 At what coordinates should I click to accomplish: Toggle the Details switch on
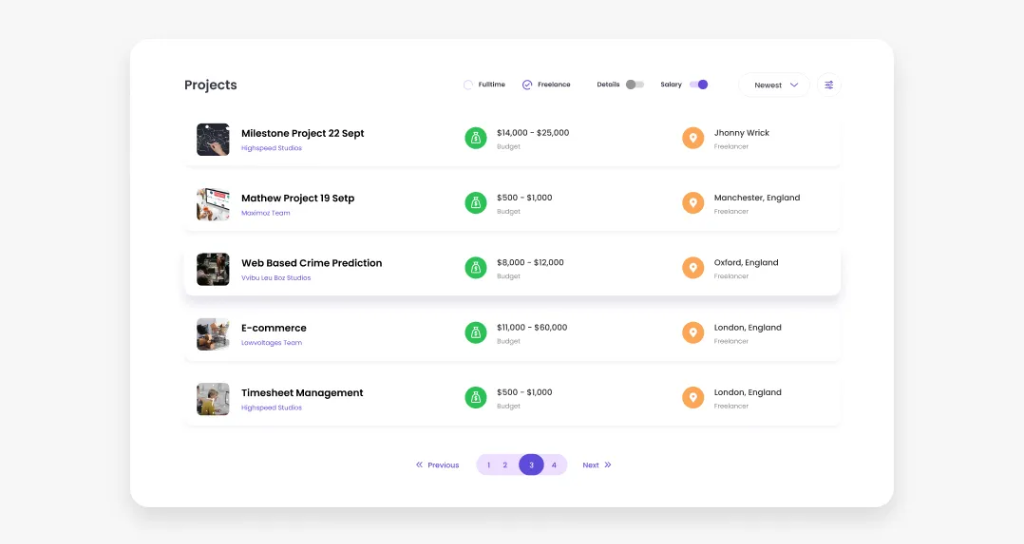click(x=635, y=84)
